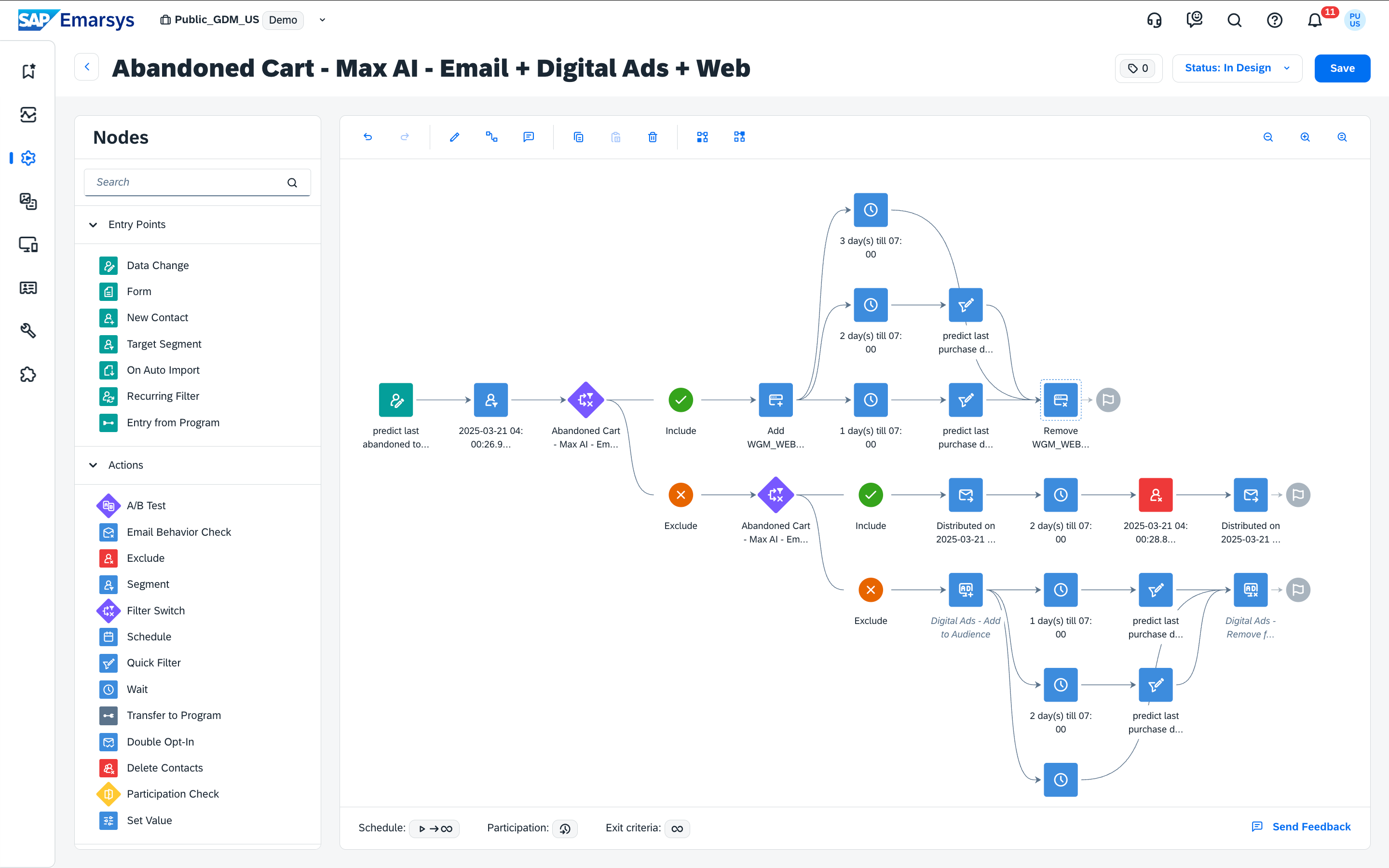
Task: Click the copy nodes icon in toolbar
Action: point(579,136)
